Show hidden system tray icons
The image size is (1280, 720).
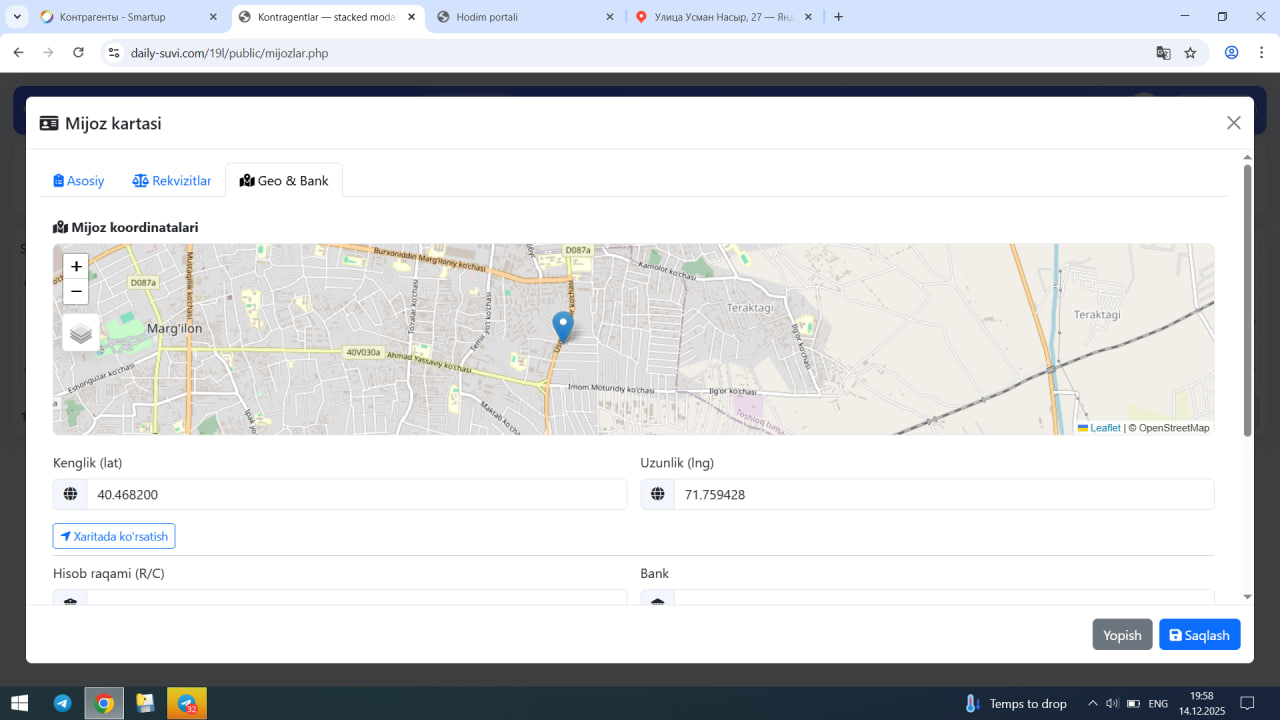[x=1092, y=703]
